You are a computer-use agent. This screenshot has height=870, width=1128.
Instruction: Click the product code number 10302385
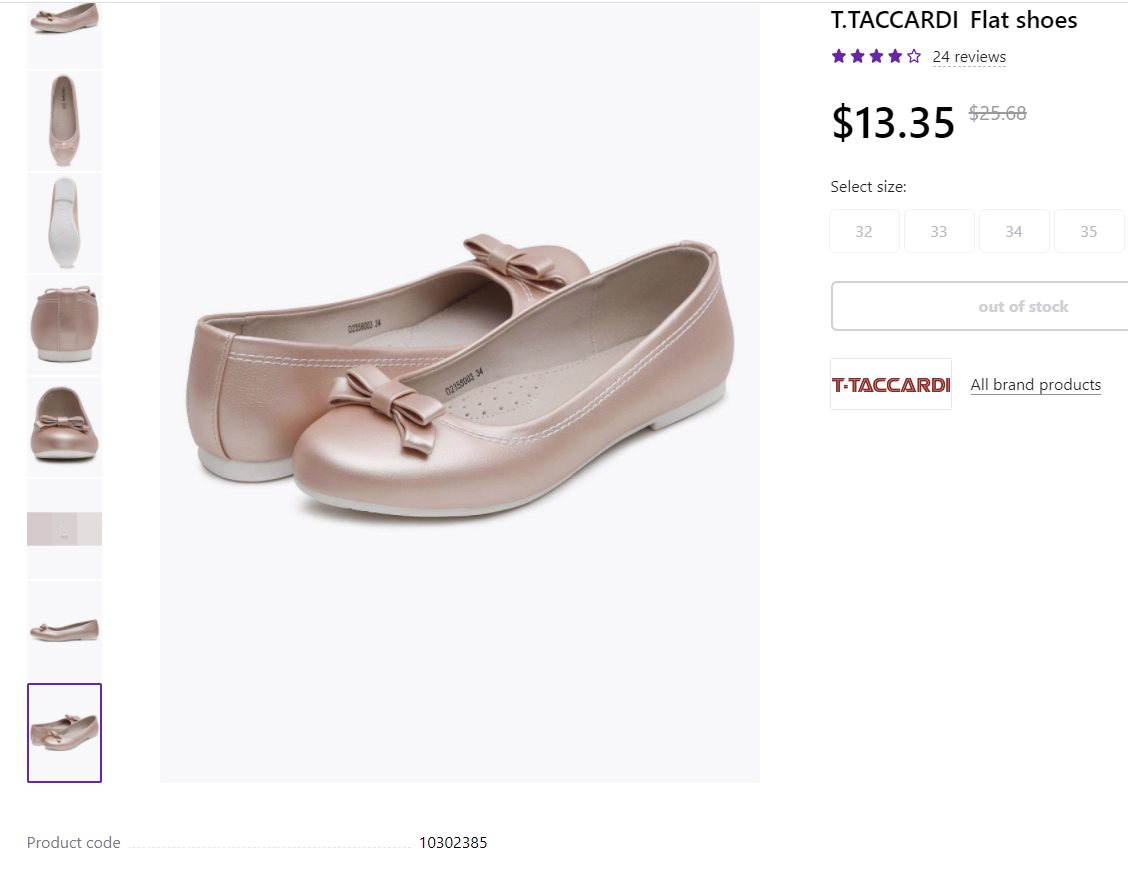point(453,843)
